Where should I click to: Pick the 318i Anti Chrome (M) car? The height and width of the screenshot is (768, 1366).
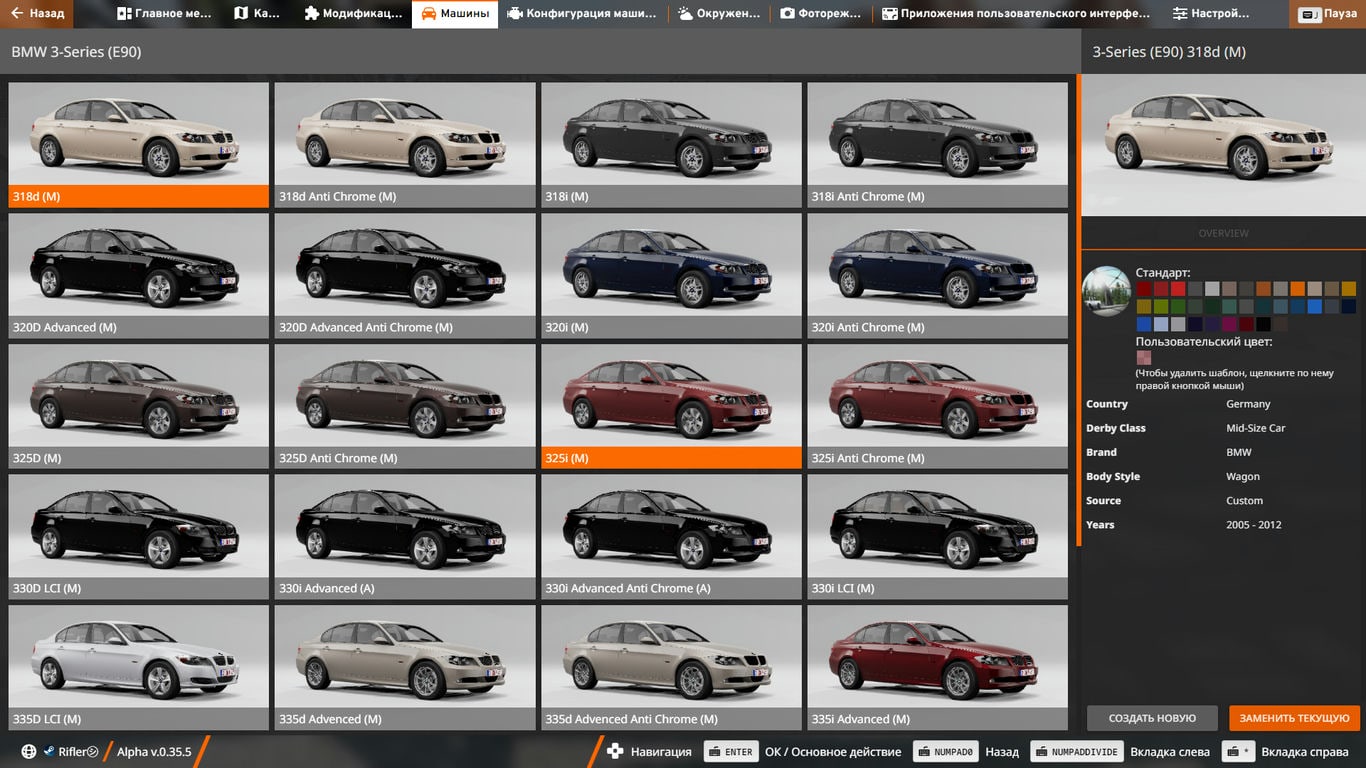(x=937, y=145)
